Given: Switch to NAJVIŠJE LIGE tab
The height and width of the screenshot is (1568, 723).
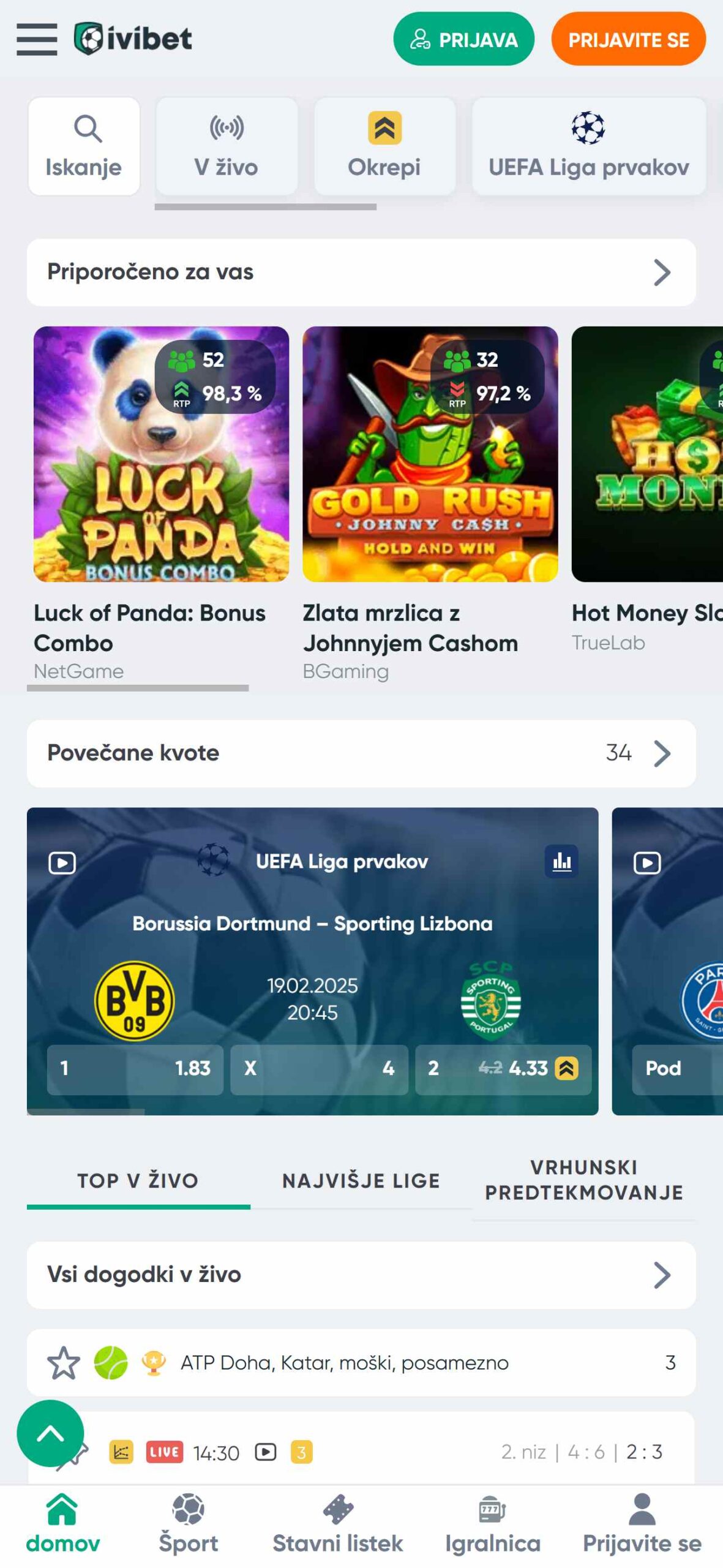Looking at the screenshot, I should click(x=361, y=1180).
